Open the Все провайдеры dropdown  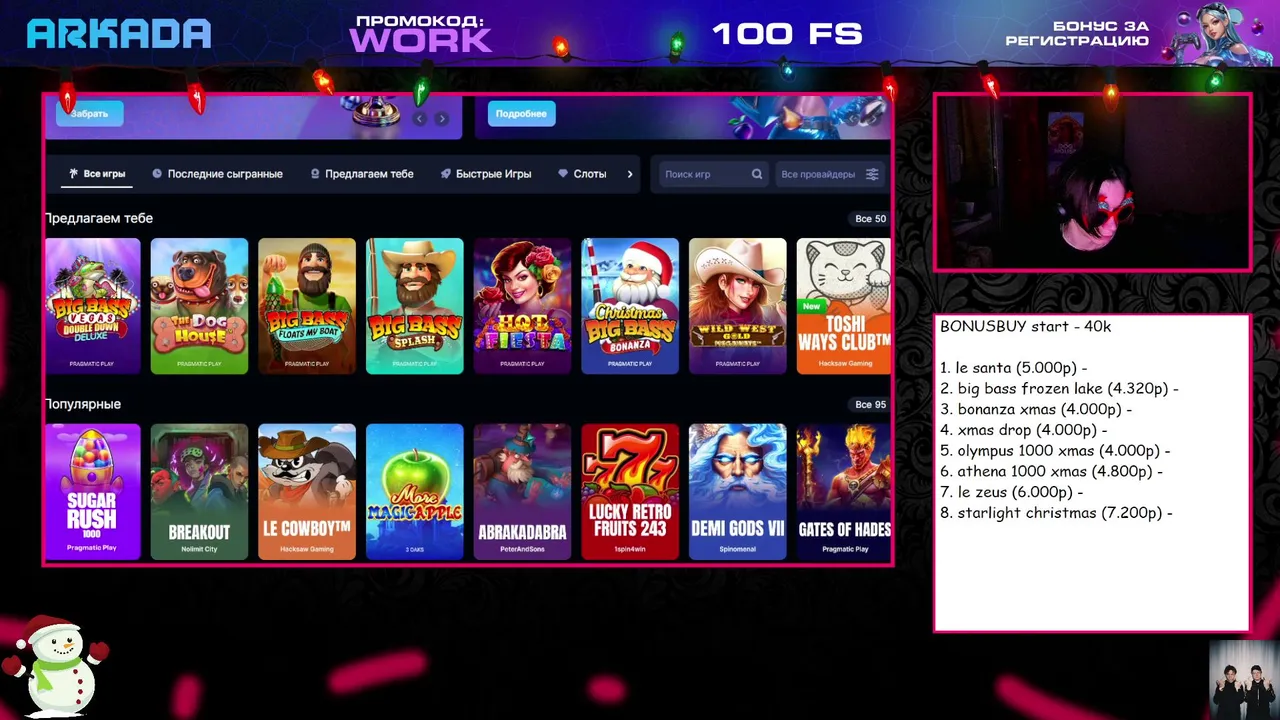[829, 174]
